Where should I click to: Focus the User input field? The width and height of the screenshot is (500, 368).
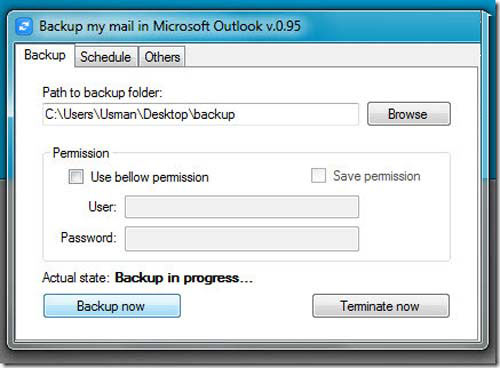coord(242,207)
